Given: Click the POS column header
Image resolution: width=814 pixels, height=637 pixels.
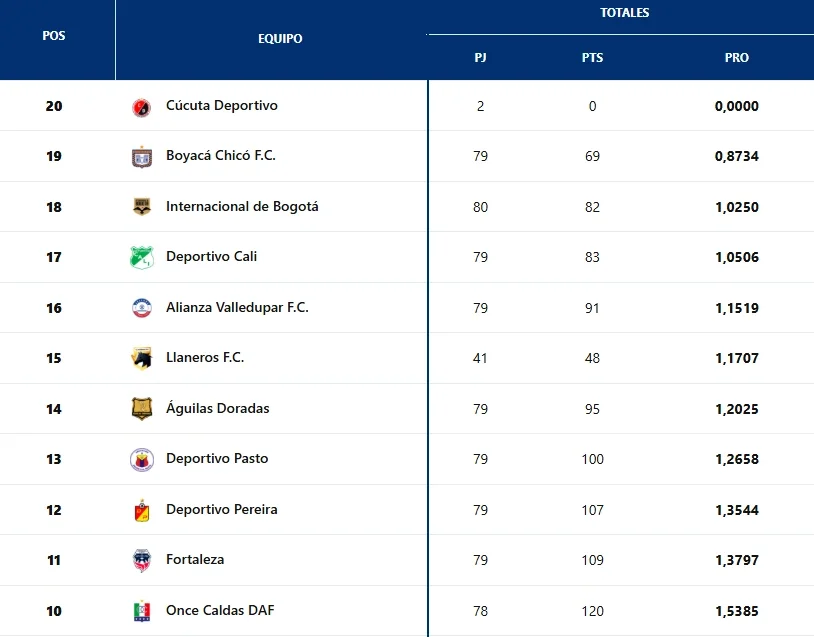Looking at the screenshot, I should [x=54, y=35].
